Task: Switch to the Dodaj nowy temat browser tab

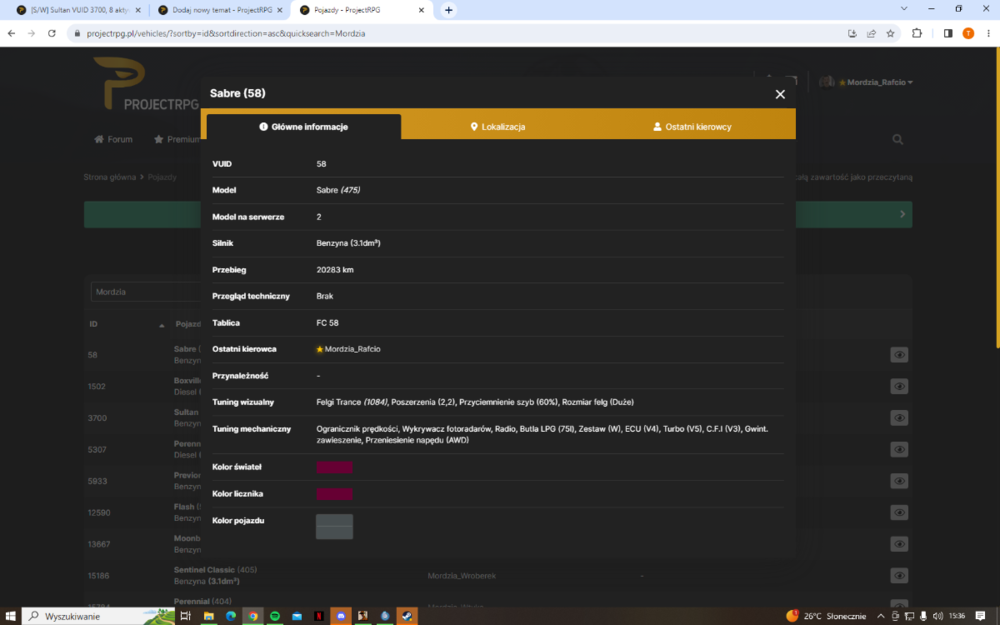Action: pyautogui.click(x=220, y=10)
